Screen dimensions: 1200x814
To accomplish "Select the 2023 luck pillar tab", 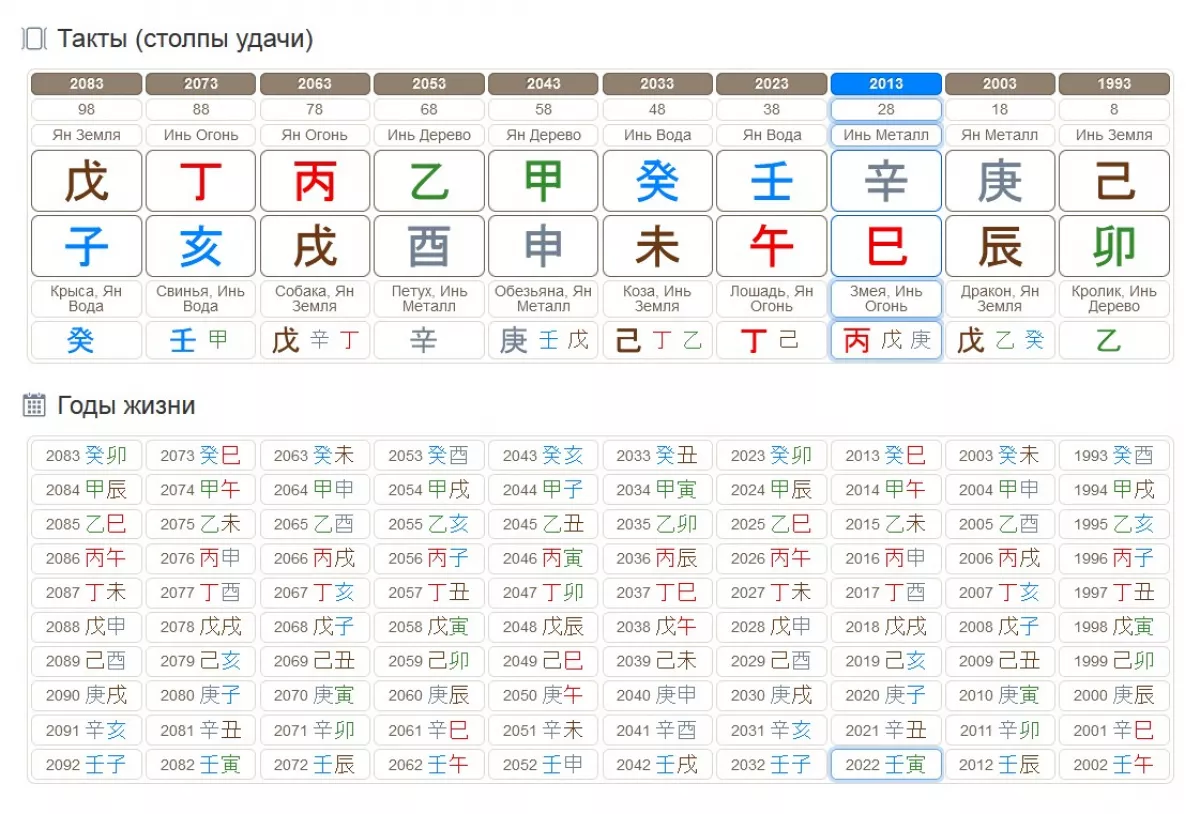I will click(x=771, y=84).
